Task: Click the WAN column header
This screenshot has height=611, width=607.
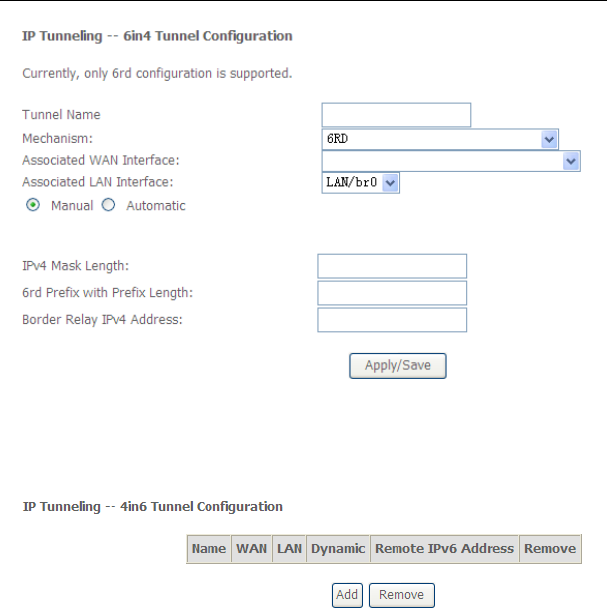Action: click(x=251, y=549)
